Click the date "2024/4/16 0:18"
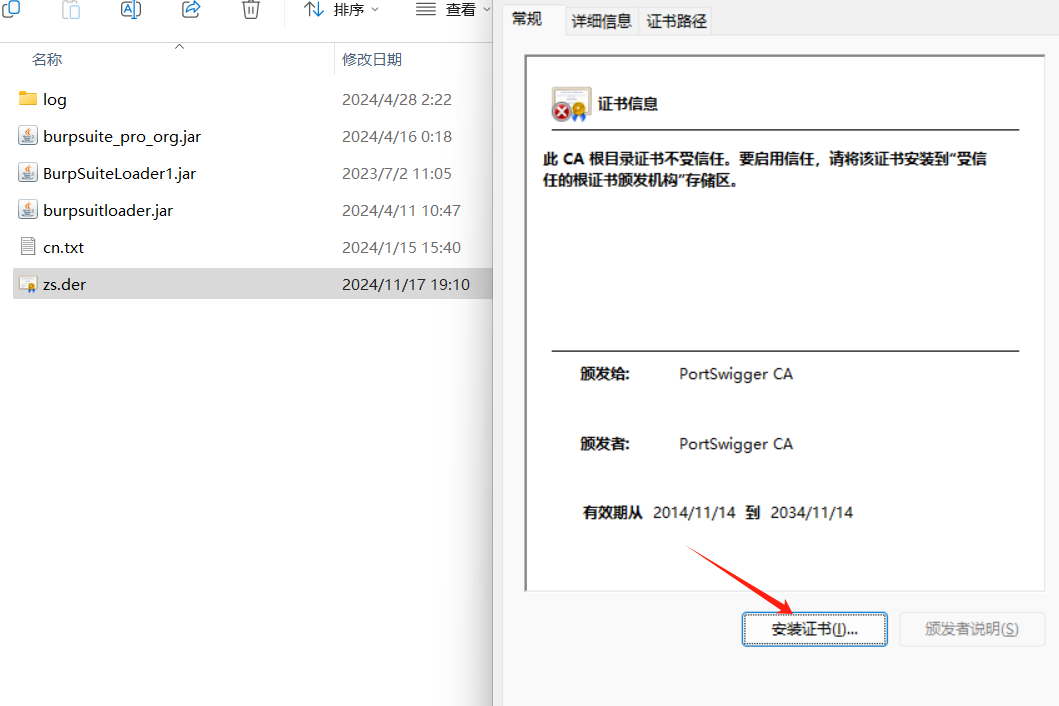1059x706 pixels. click(396, 137)
